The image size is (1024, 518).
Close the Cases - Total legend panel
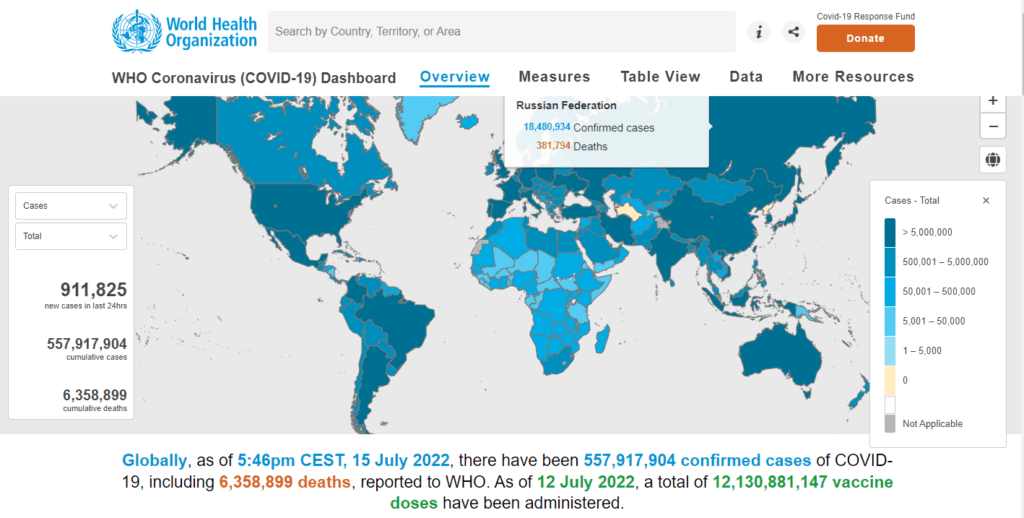coord(986,201)
